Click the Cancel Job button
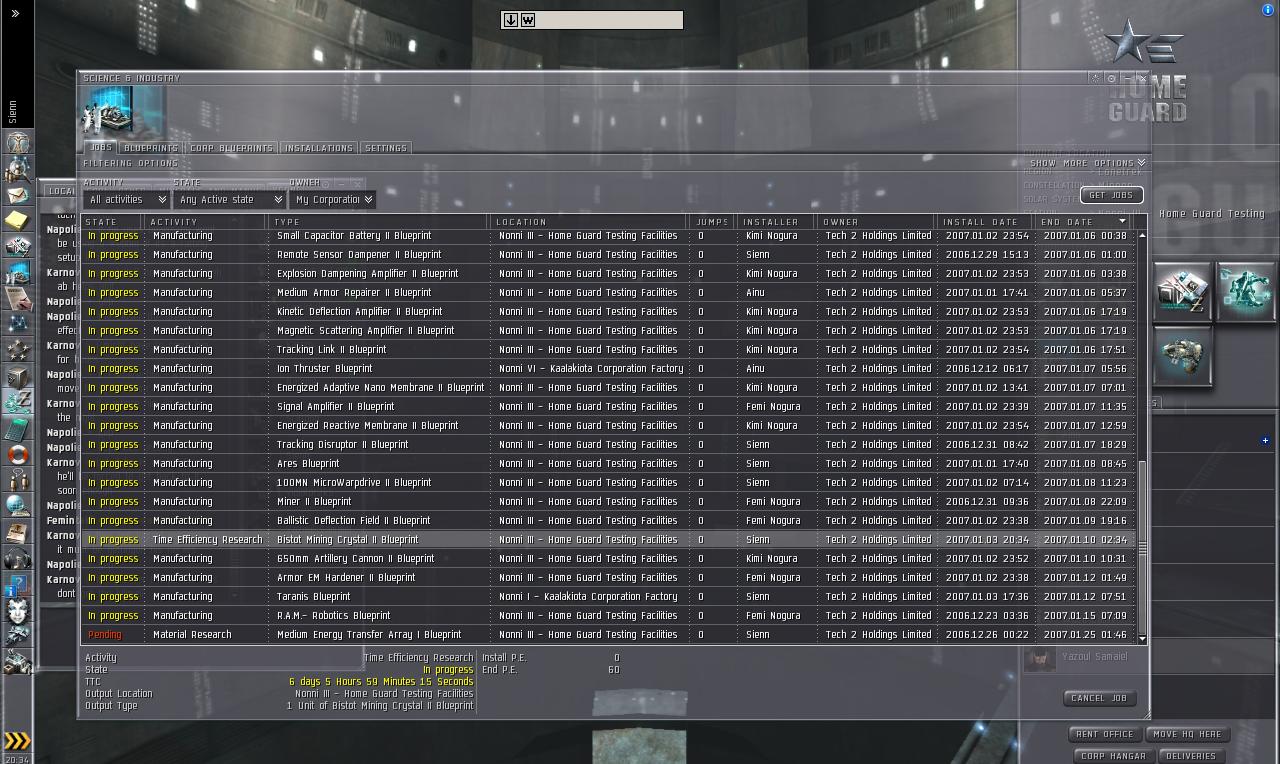 click(x=1099, y=698)
